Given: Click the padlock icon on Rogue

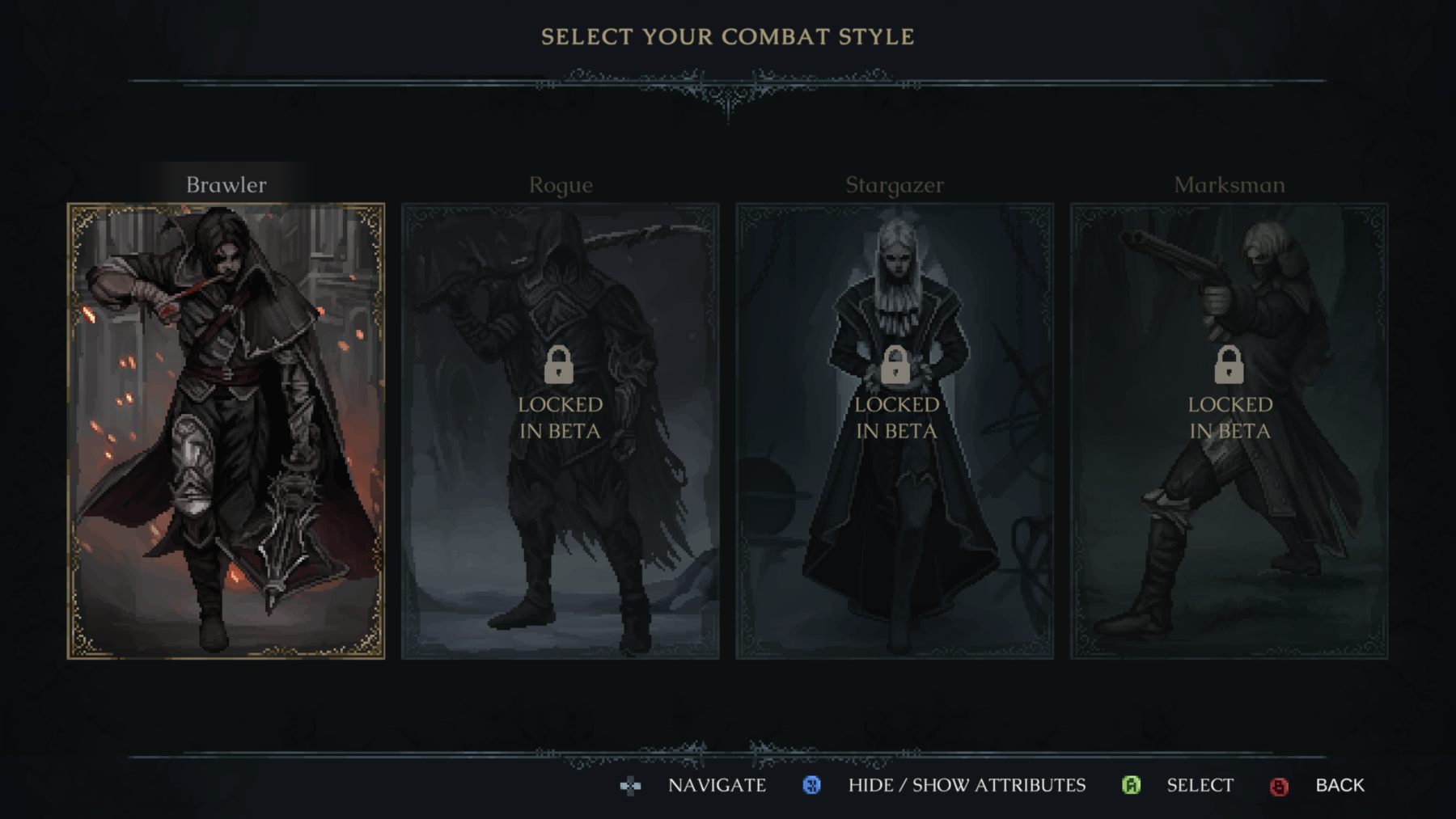Looking at the screenshot, I should 559,365.
